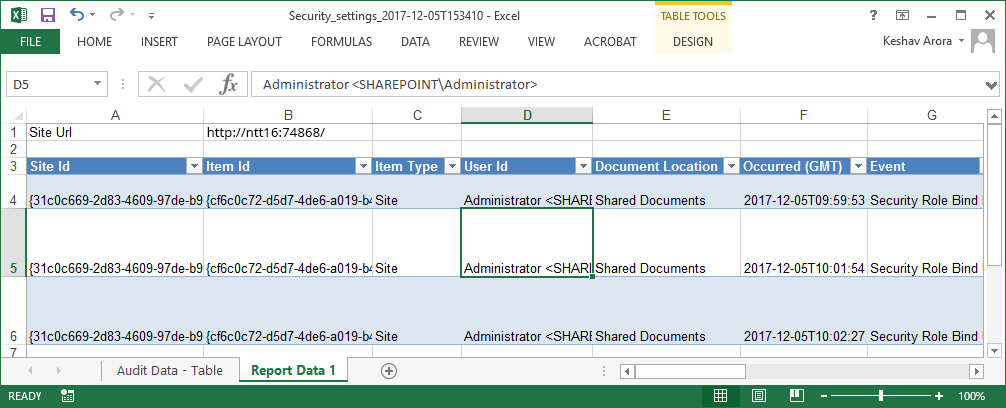Switch to the INSERT ribbon tab

[159, 42]
